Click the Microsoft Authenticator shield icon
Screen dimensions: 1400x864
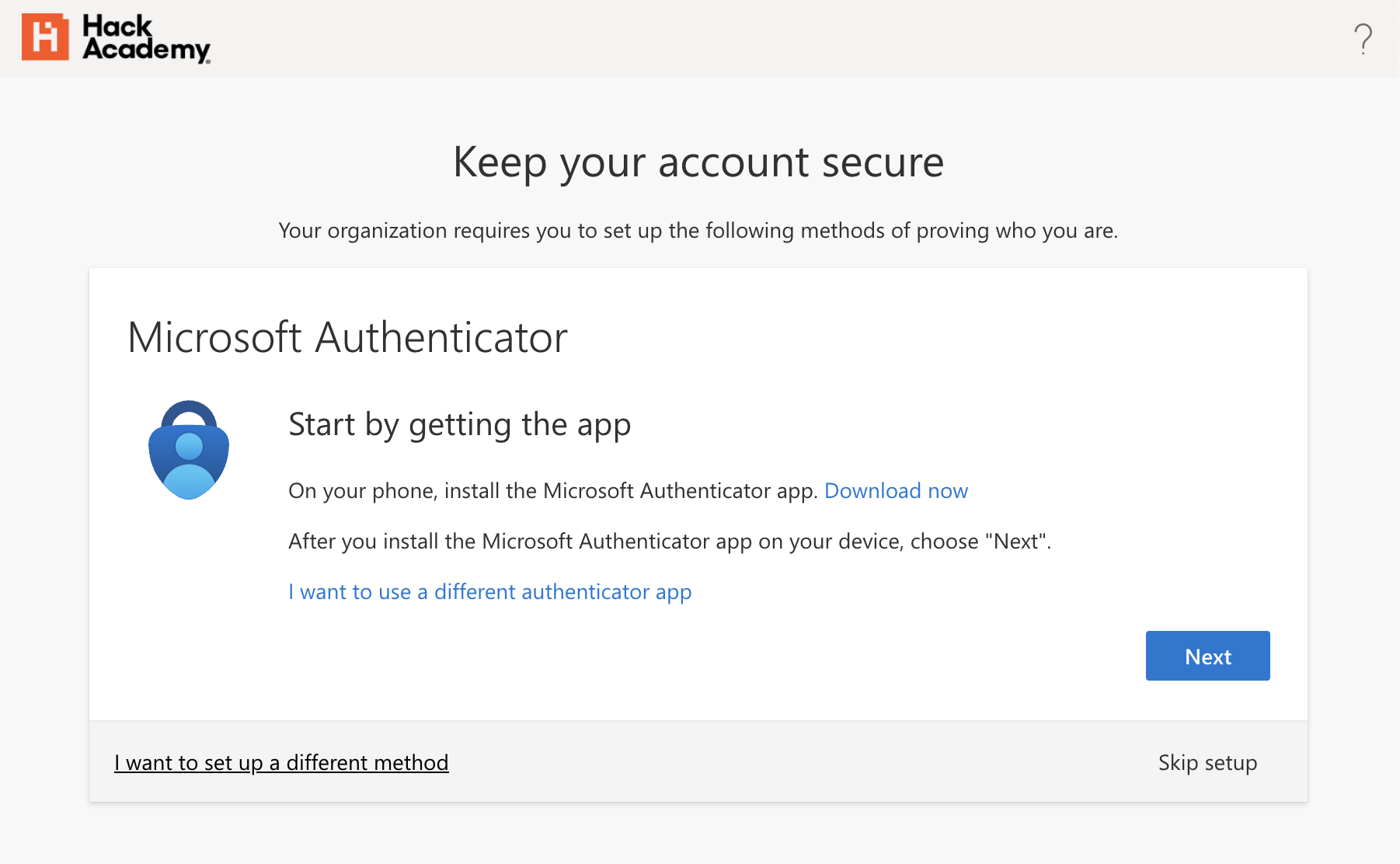coord(189,450)
